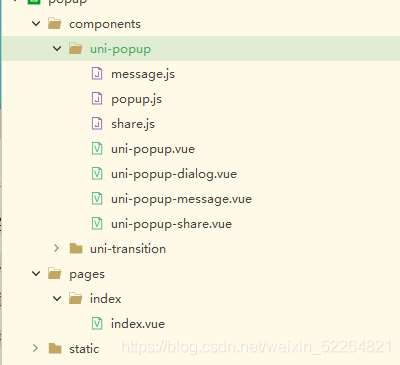
Task: Click the popup.js JavaScript file icon
Action: click(97, 99)
